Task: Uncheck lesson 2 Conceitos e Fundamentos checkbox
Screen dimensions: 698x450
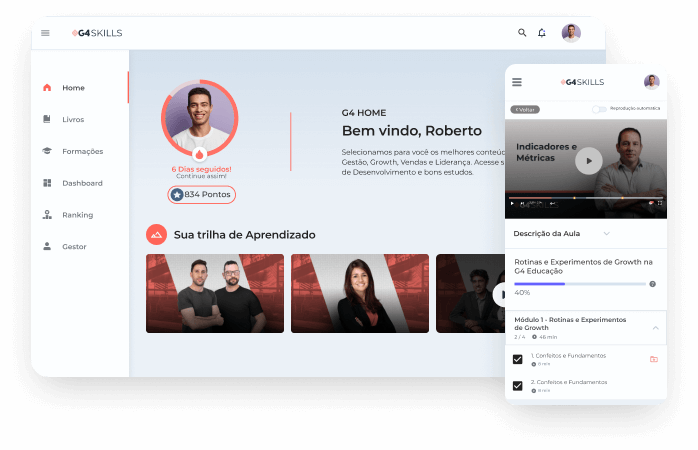Action: point(518,385)
